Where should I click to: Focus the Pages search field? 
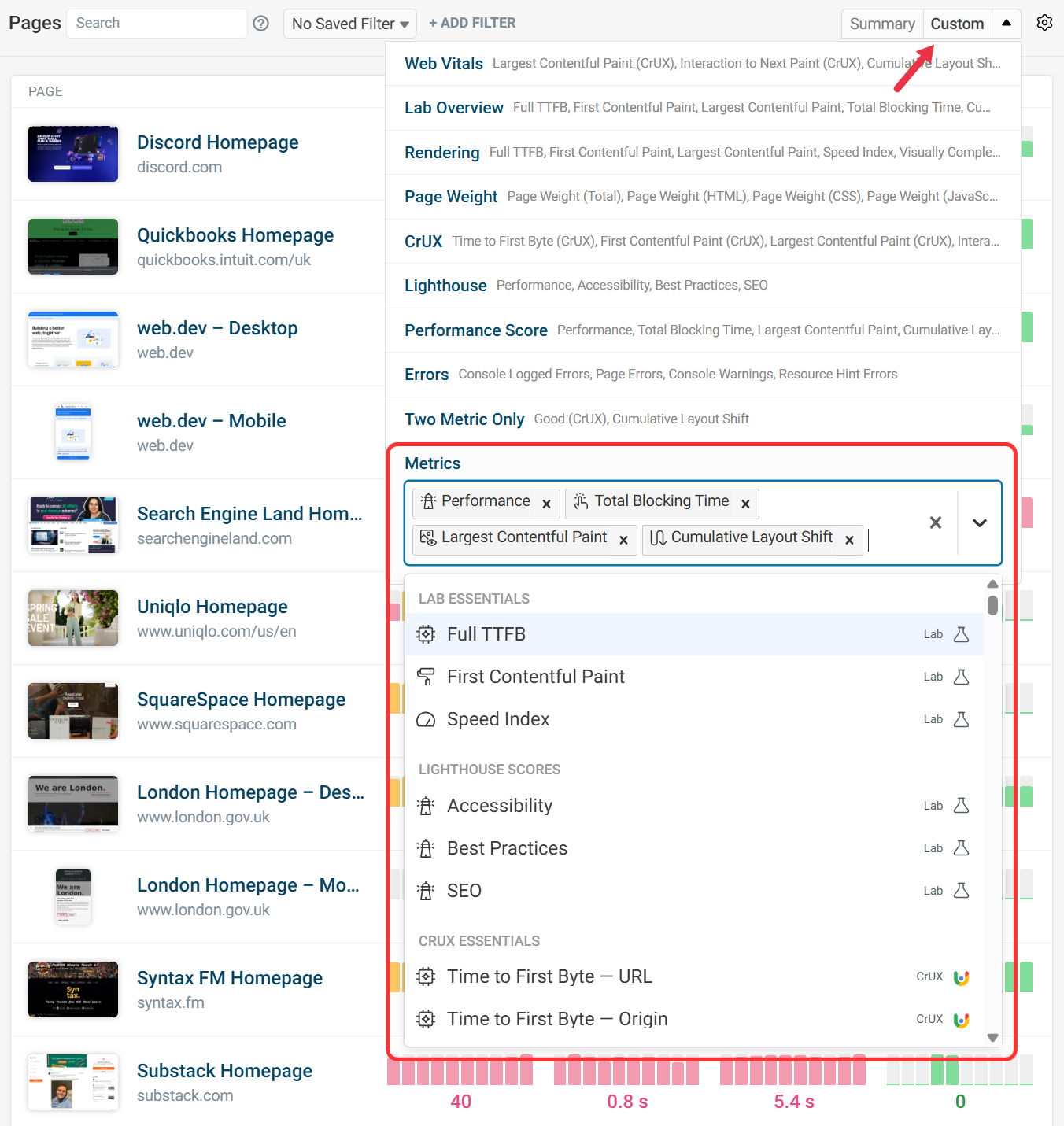pyautogui.click(x=157, y=24)
